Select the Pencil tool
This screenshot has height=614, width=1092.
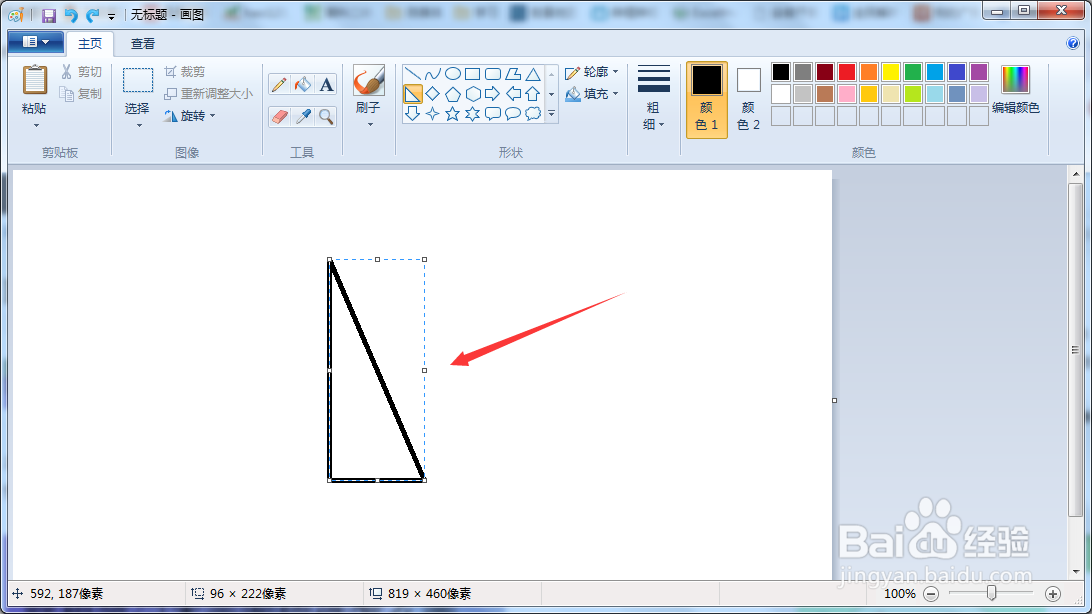(x=279, y=84)
